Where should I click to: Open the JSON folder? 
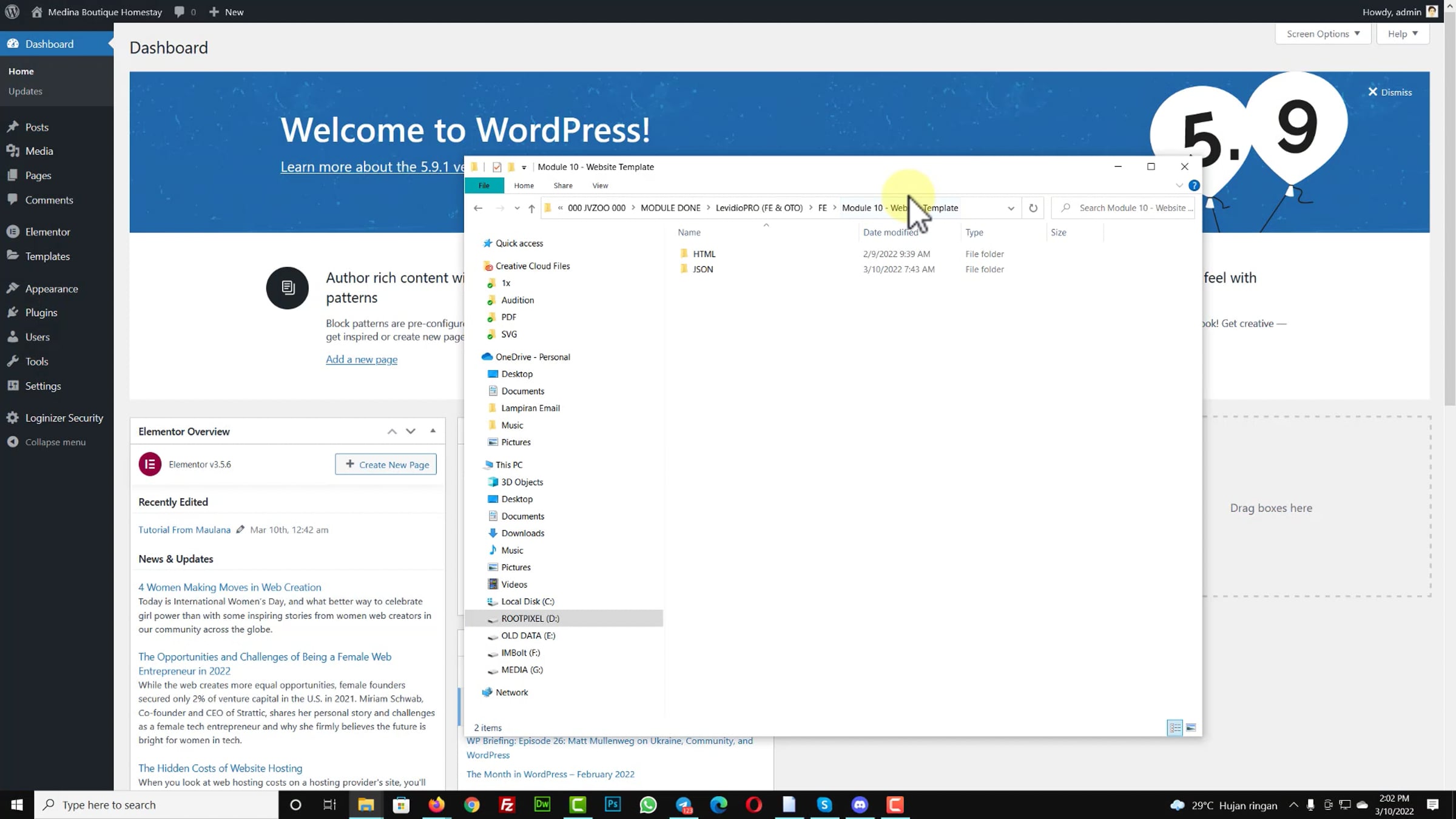(703, 269)
